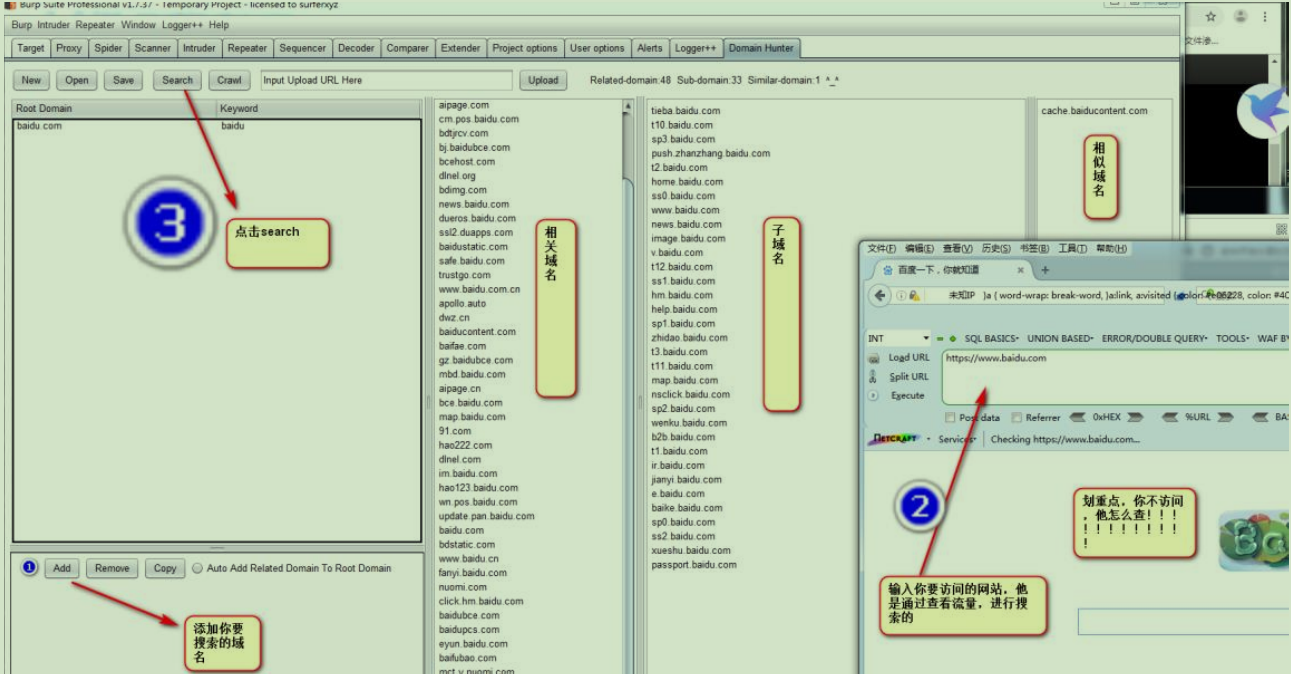Viewport: 1291px width, 674px height.
Task: Switch to the Proxy tab
Action: coord(69,48)
